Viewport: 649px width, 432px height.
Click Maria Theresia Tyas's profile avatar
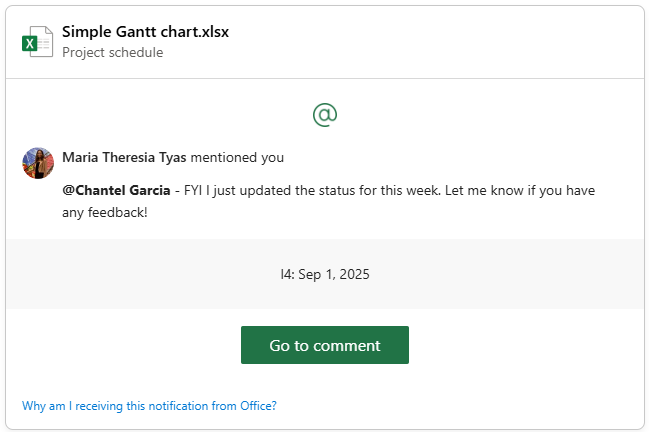point(38,163)
